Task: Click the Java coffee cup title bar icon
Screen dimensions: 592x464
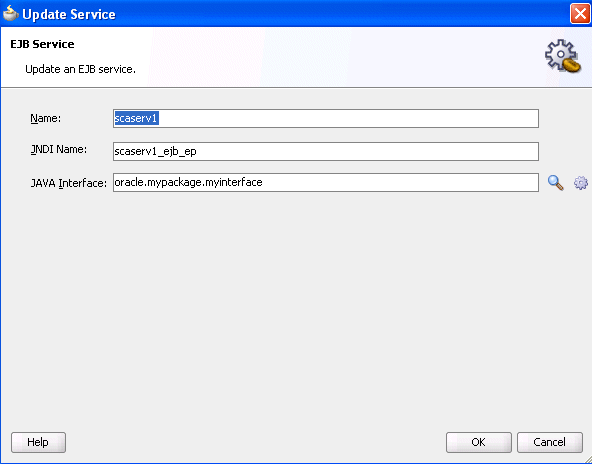Action: point(10,14)
